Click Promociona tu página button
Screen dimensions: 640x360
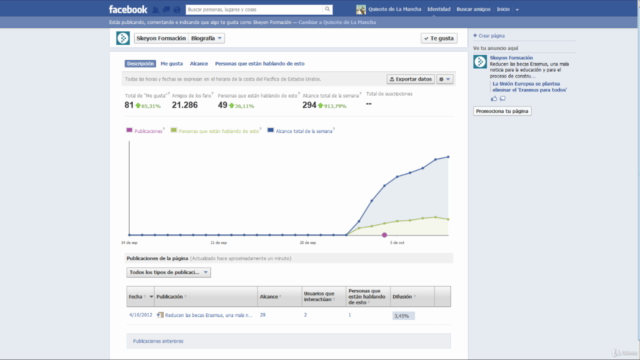[502, 111]
